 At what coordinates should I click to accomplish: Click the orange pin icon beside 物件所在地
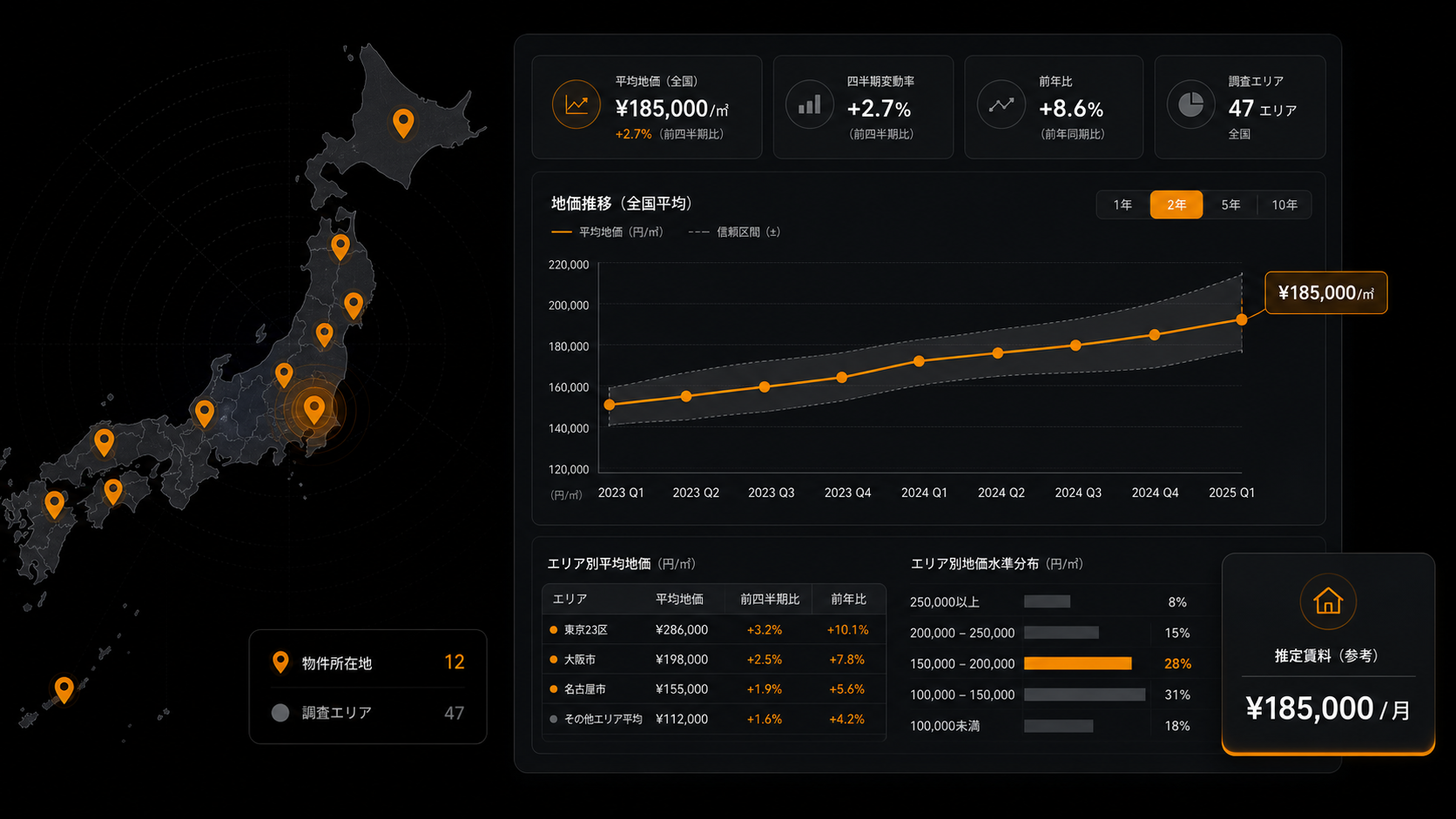280,662
